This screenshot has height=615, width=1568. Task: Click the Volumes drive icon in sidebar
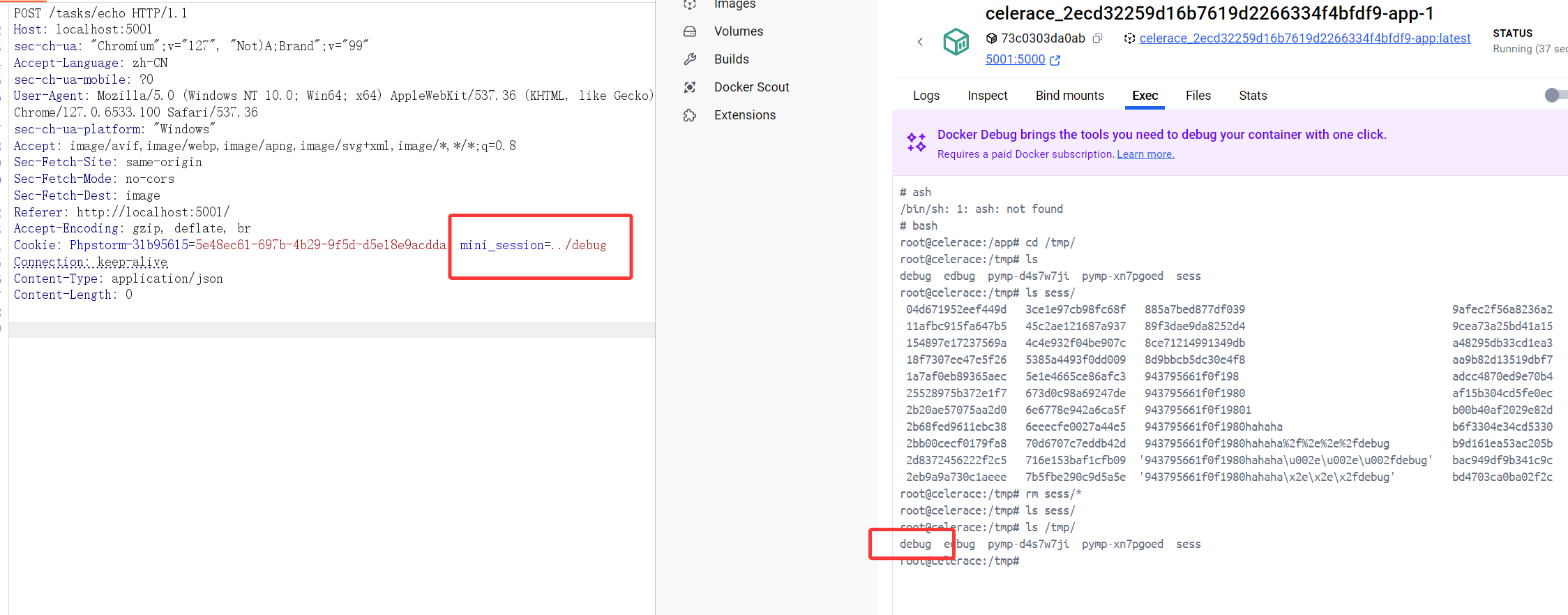point(690,31)
